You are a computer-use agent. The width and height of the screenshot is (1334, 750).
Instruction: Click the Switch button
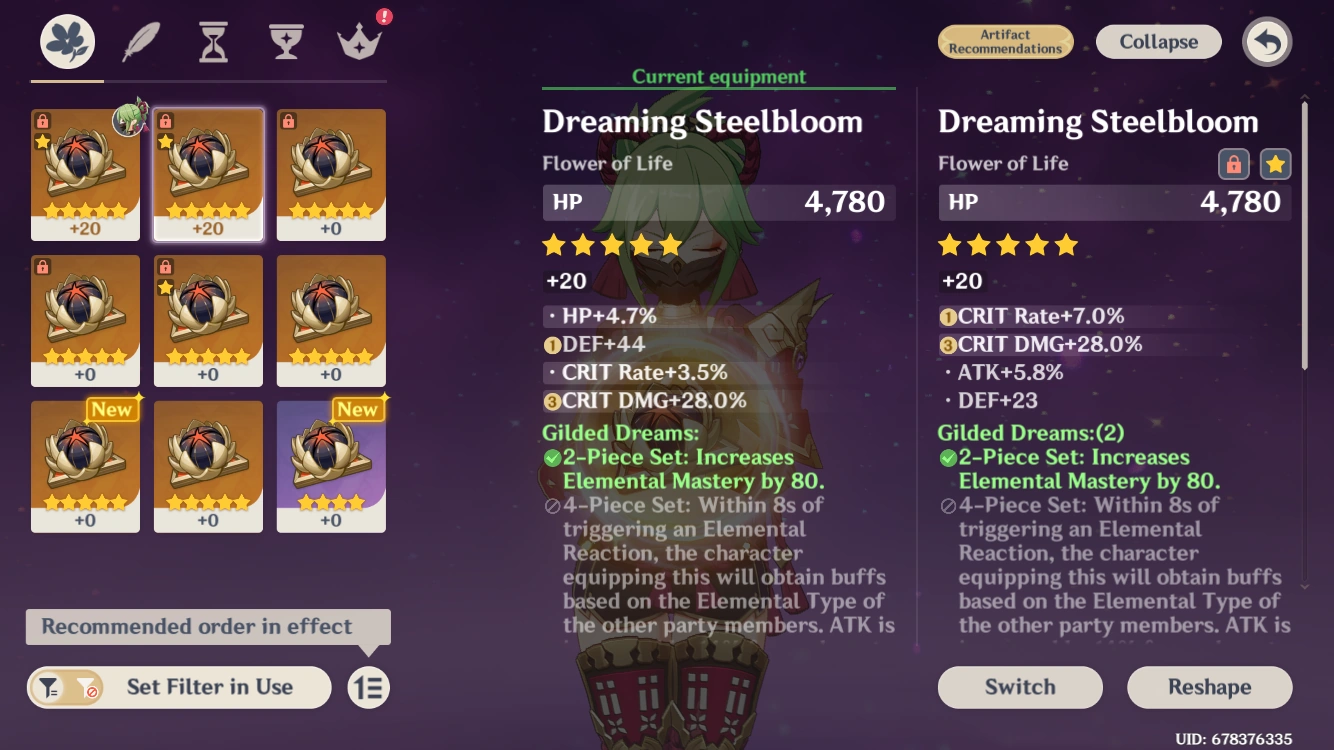click(1020, 687)
